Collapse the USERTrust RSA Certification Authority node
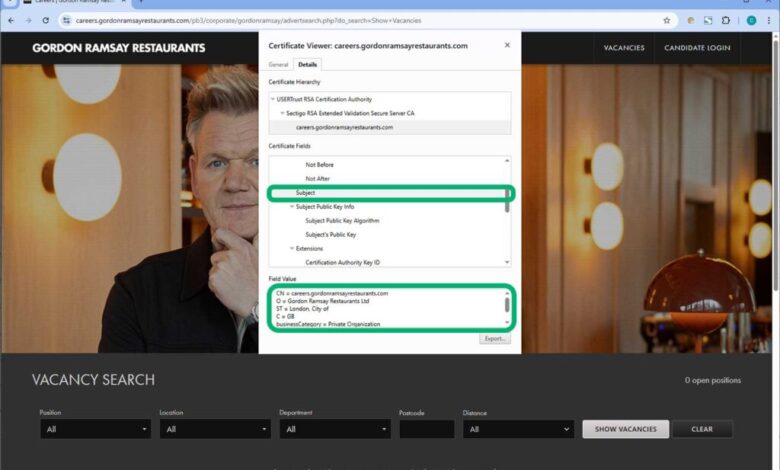Screen dimensions: 780x470 coord(273,99)
